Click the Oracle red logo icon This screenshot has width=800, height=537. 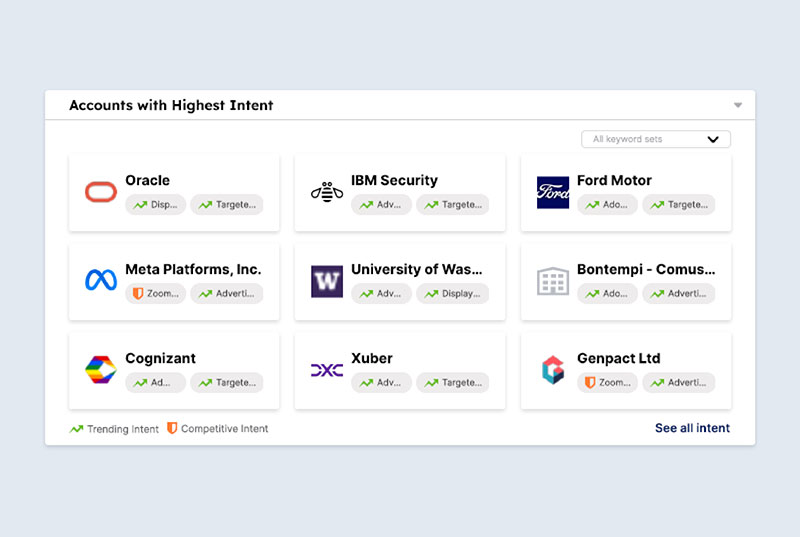pos(101,192)
